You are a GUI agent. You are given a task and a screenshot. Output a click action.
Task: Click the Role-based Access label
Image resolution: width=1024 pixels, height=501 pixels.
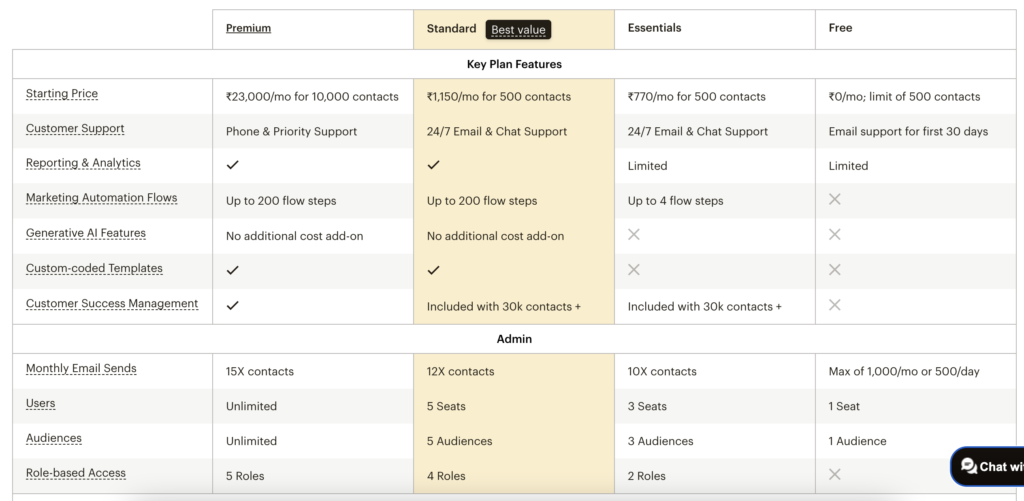click(76, 474)
